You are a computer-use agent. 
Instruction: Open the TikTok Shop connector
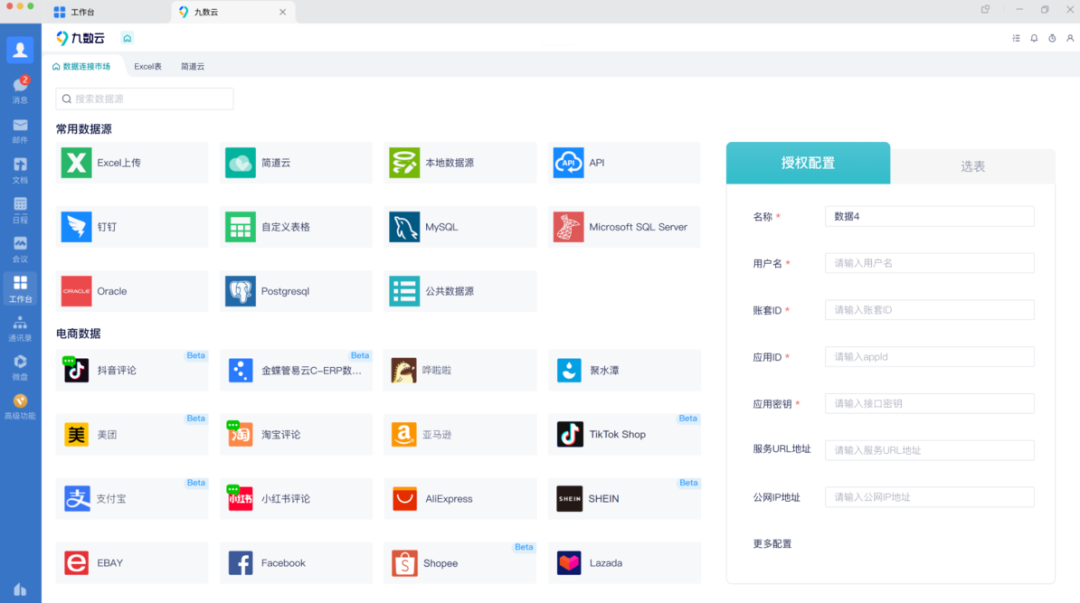624,434
